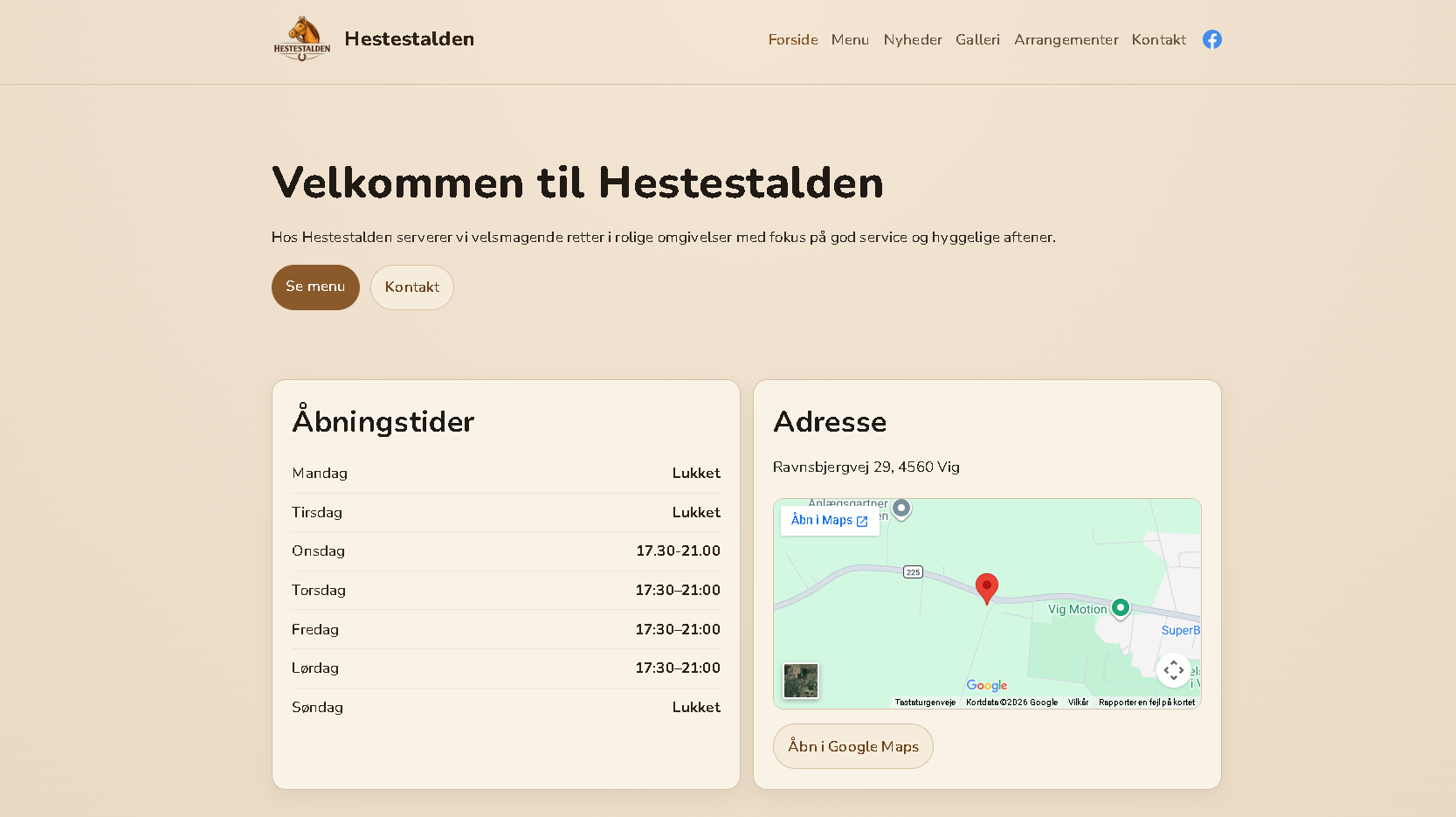Viewport: 1456px width, 817px height.
Task: Click the Søndag row label
Action: point(317,707)
